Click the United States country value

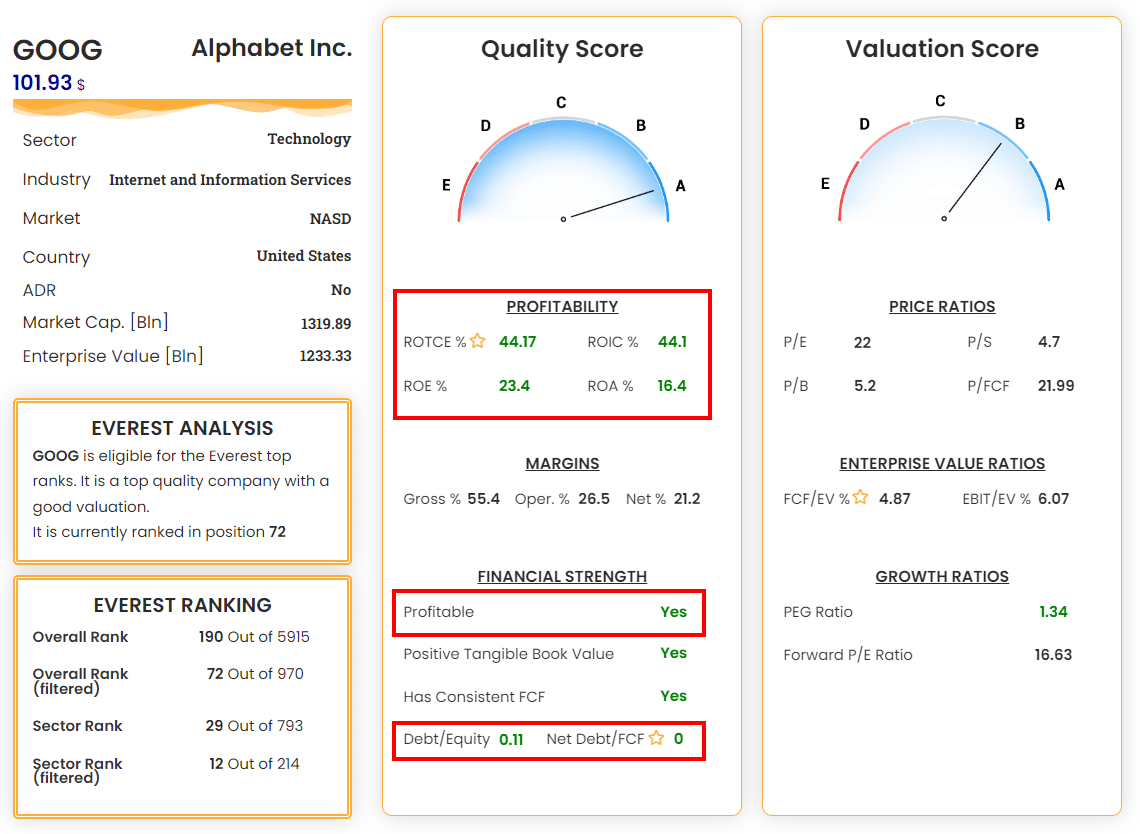(304, 256)
